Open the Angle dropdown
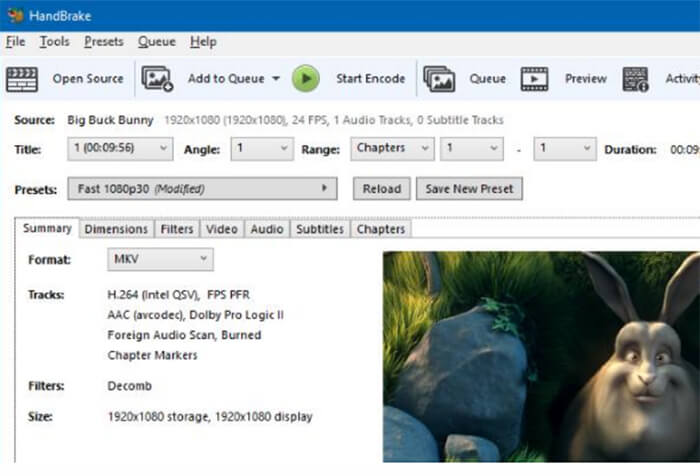The height and width of the screenshot is (476, 700). 262,149
